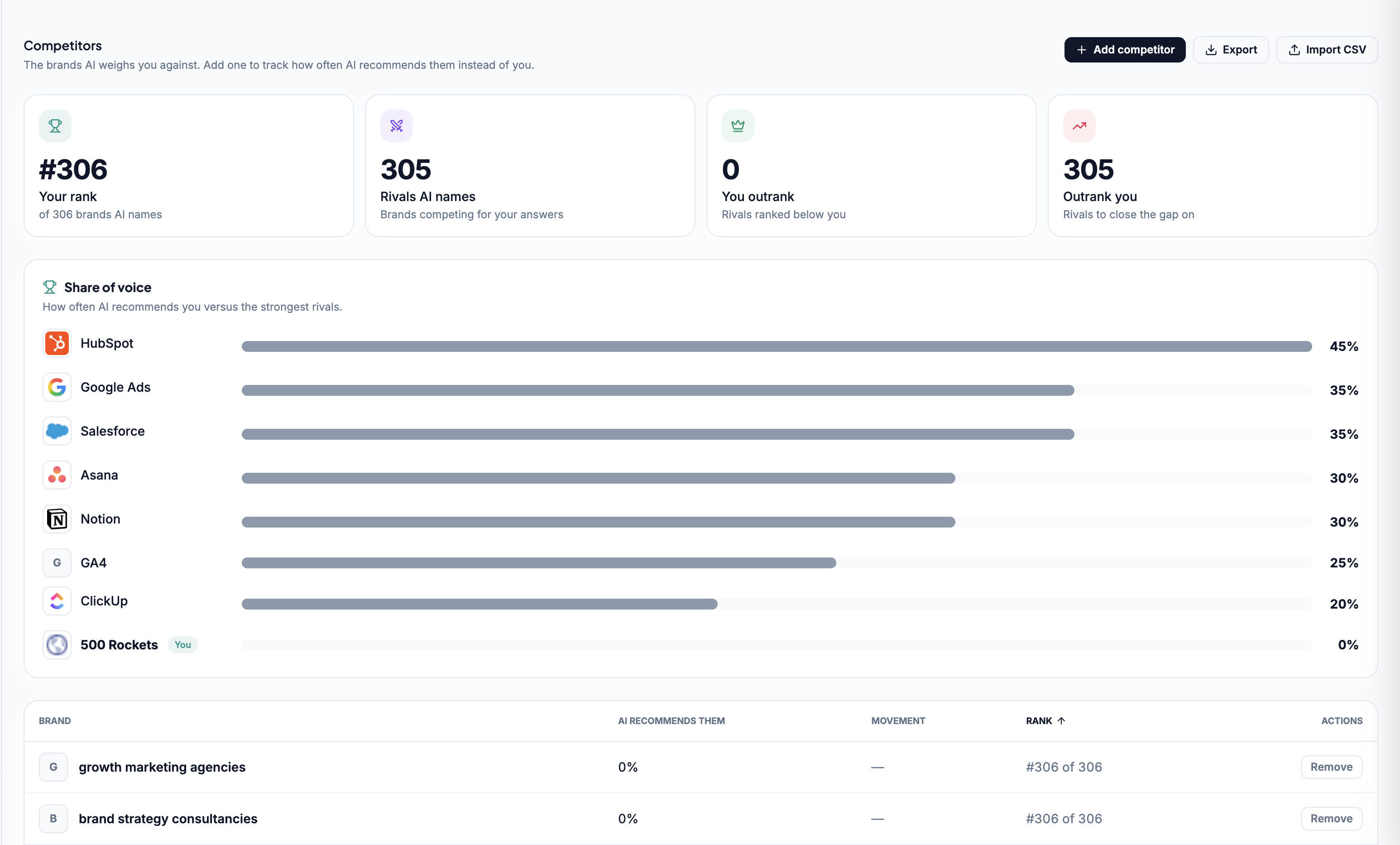1400x845 pixels.
Task: Export the competitors list
Action: click(1231, 49)
